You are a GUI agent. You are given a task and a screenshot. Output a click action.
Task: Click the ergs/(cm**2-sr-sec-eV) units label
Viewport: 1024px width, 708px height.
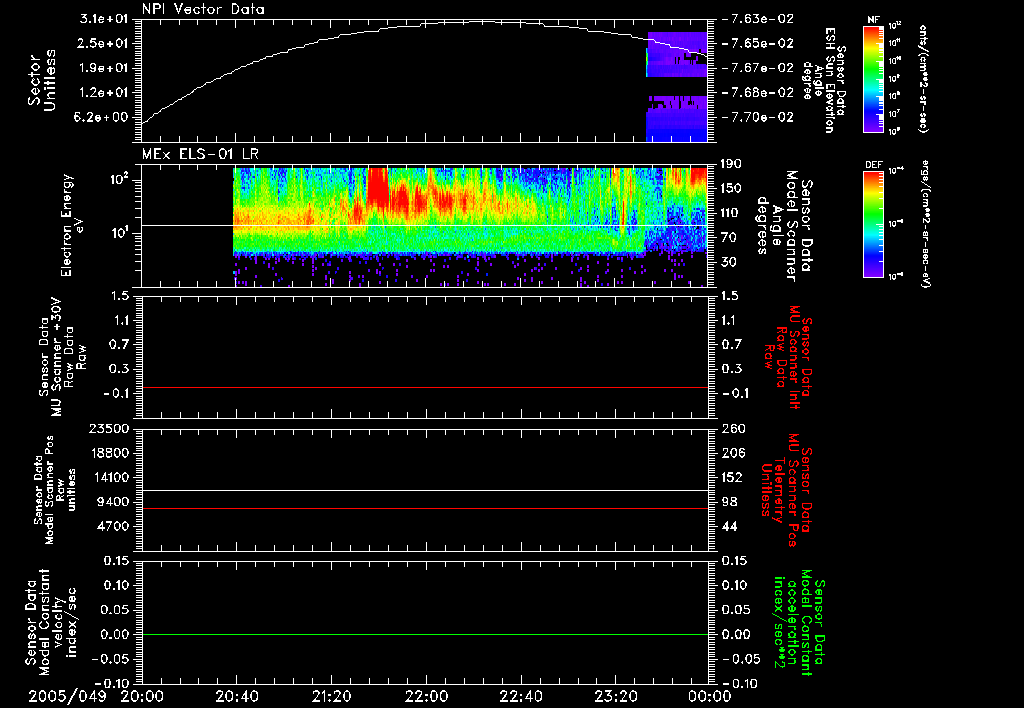(x=925, y=224)
